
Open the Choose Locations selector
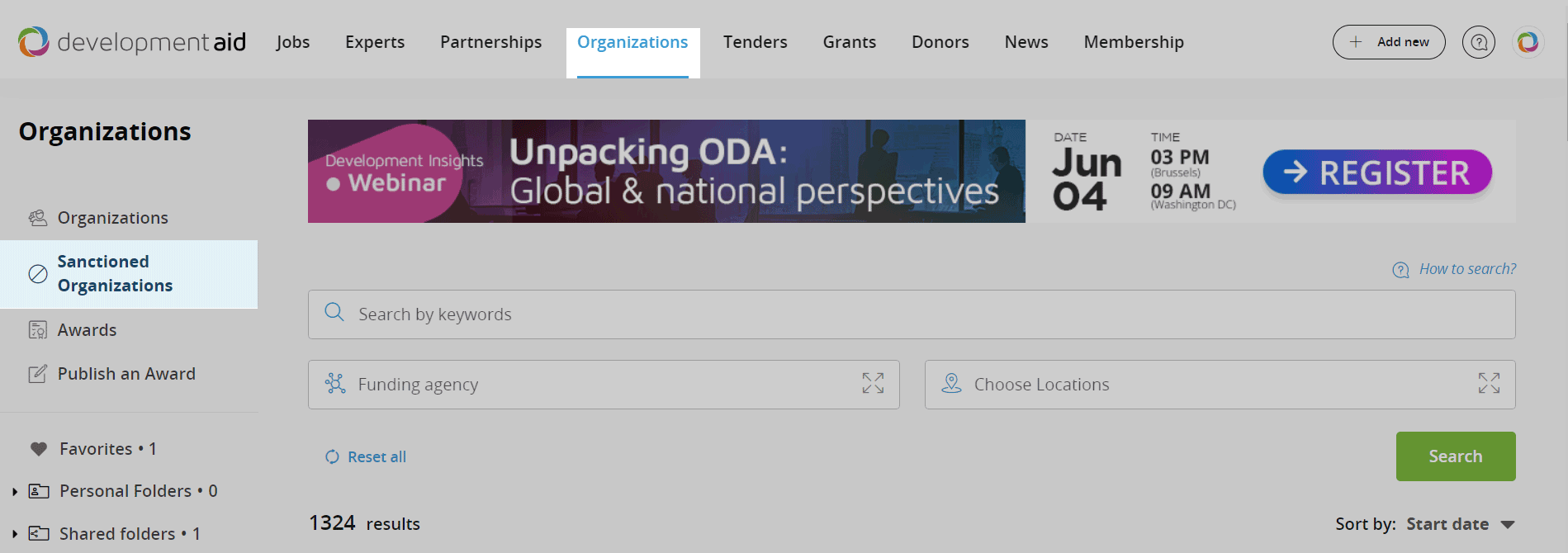(x=1220, y=385)
